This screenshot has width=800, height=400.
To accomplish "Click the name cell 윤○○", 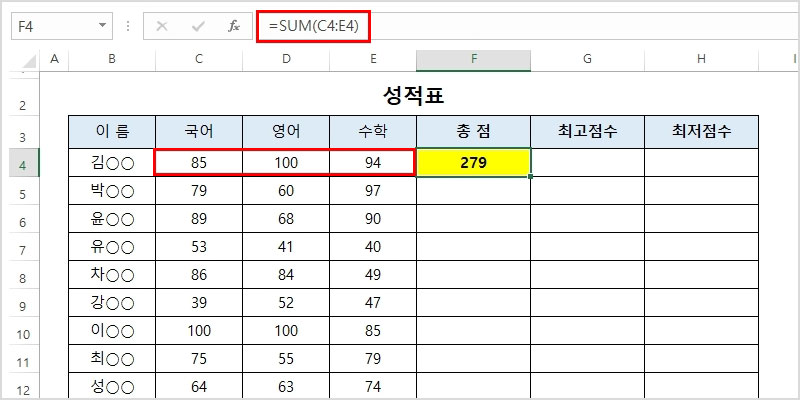I will pos(112,219).
